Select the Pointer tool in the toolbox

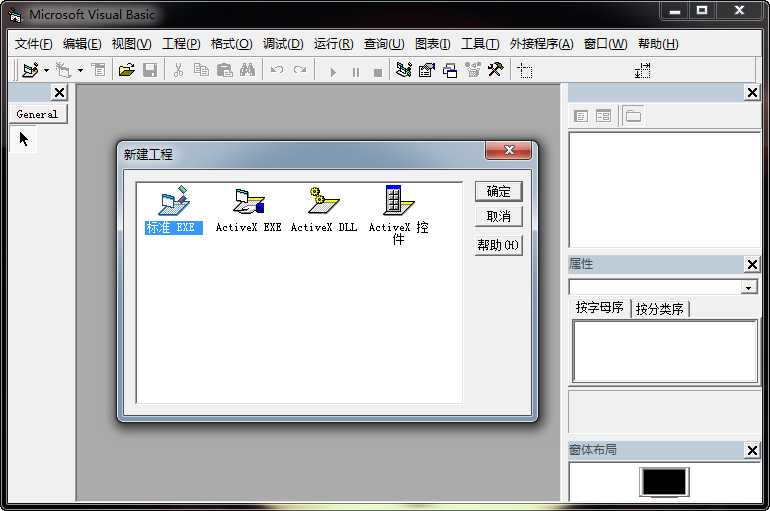pyautogui.click(x=23, y=139)
